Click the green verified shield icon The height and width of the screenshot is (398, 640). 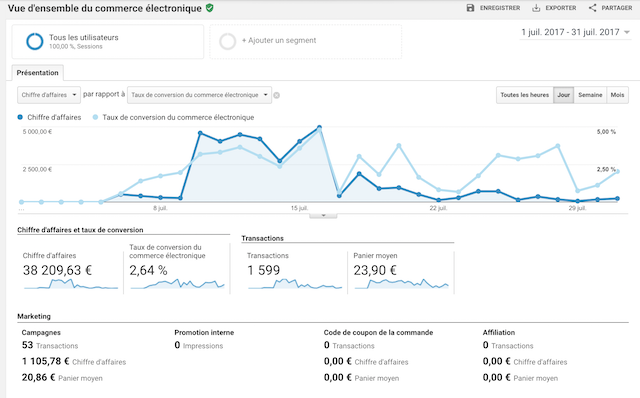(210, 8)
